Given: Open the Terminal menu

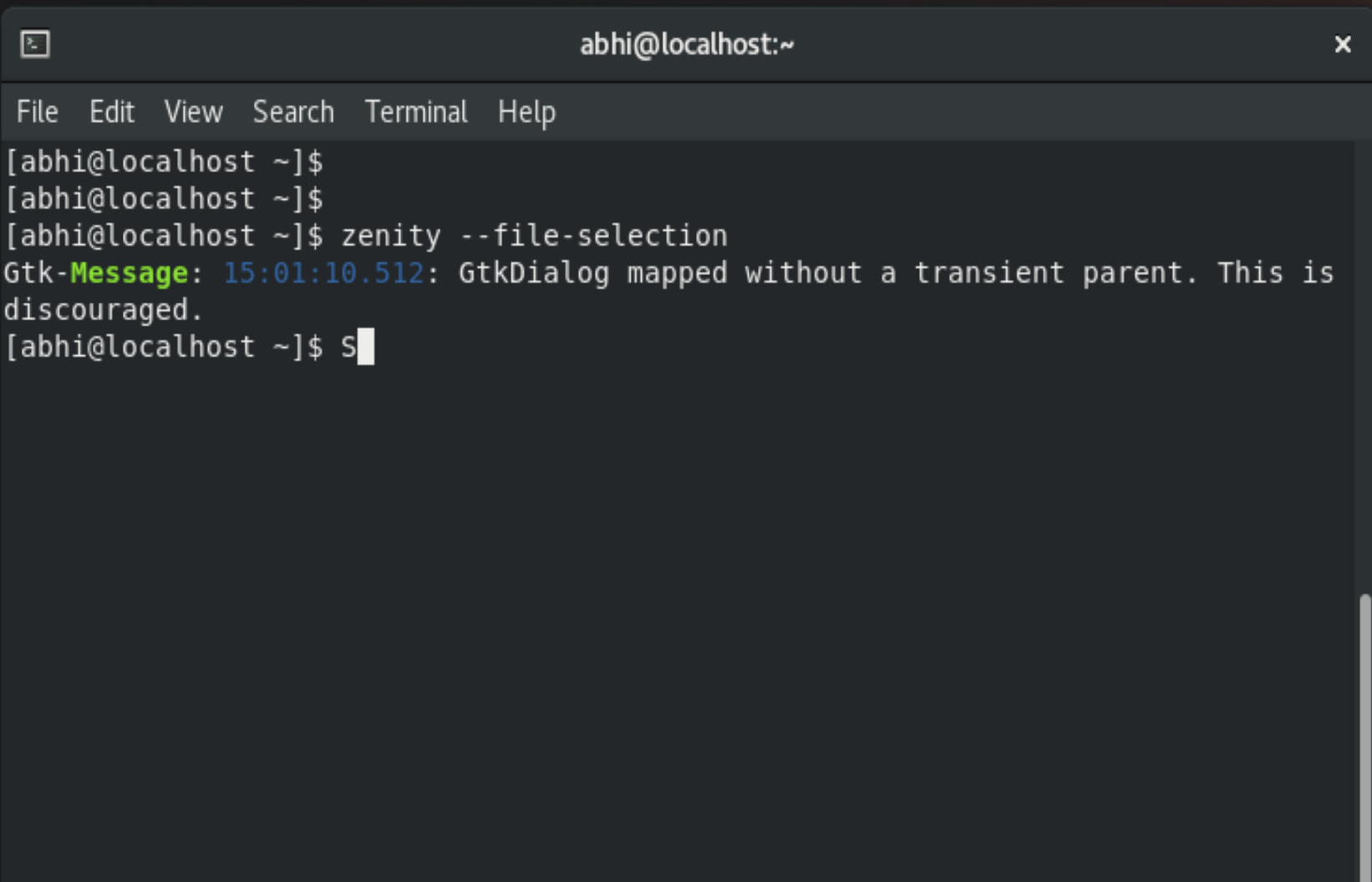Looking at the screenshot, I should pyautogui.click(x=416, y=111).
